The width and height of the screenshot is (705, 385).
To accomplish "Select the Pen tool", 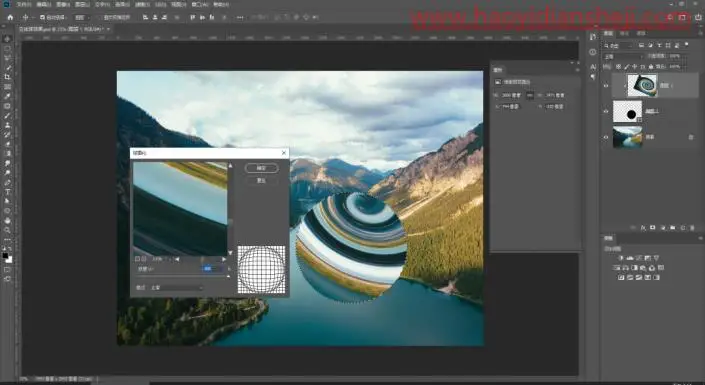I will [7, 183].
